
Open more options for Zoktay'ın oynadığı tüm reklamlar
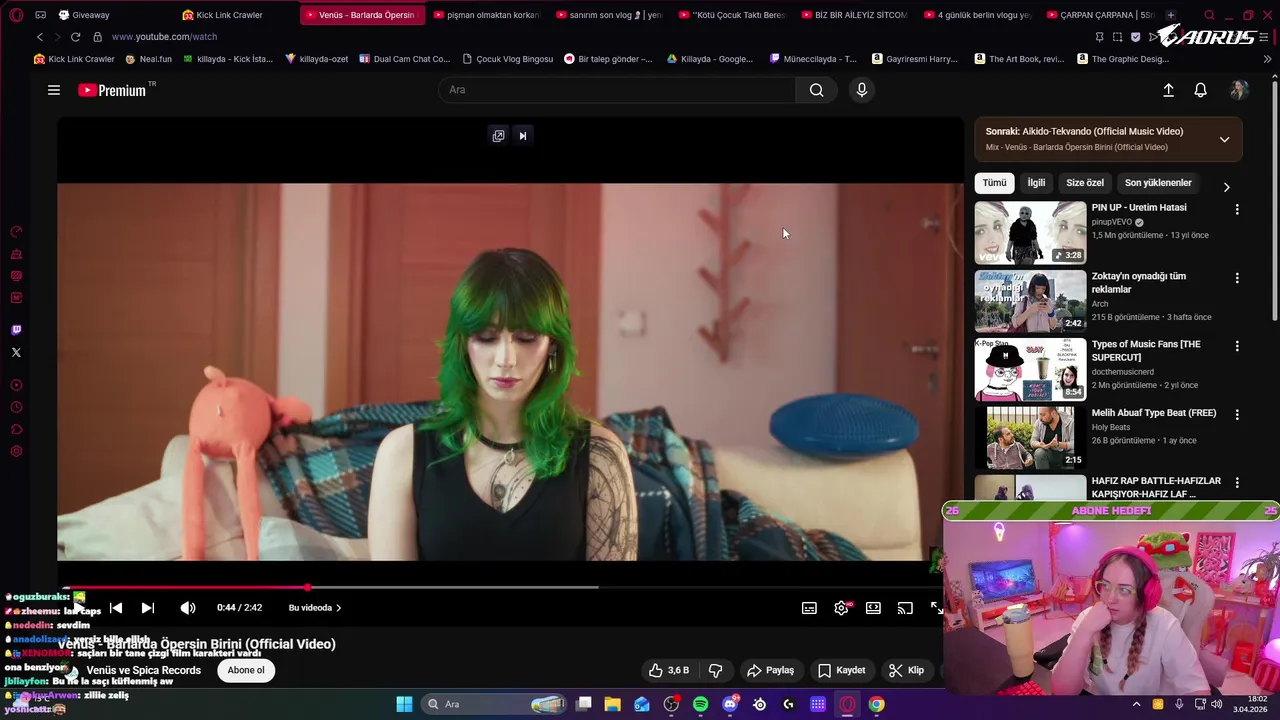click(x=1237, y=278)
